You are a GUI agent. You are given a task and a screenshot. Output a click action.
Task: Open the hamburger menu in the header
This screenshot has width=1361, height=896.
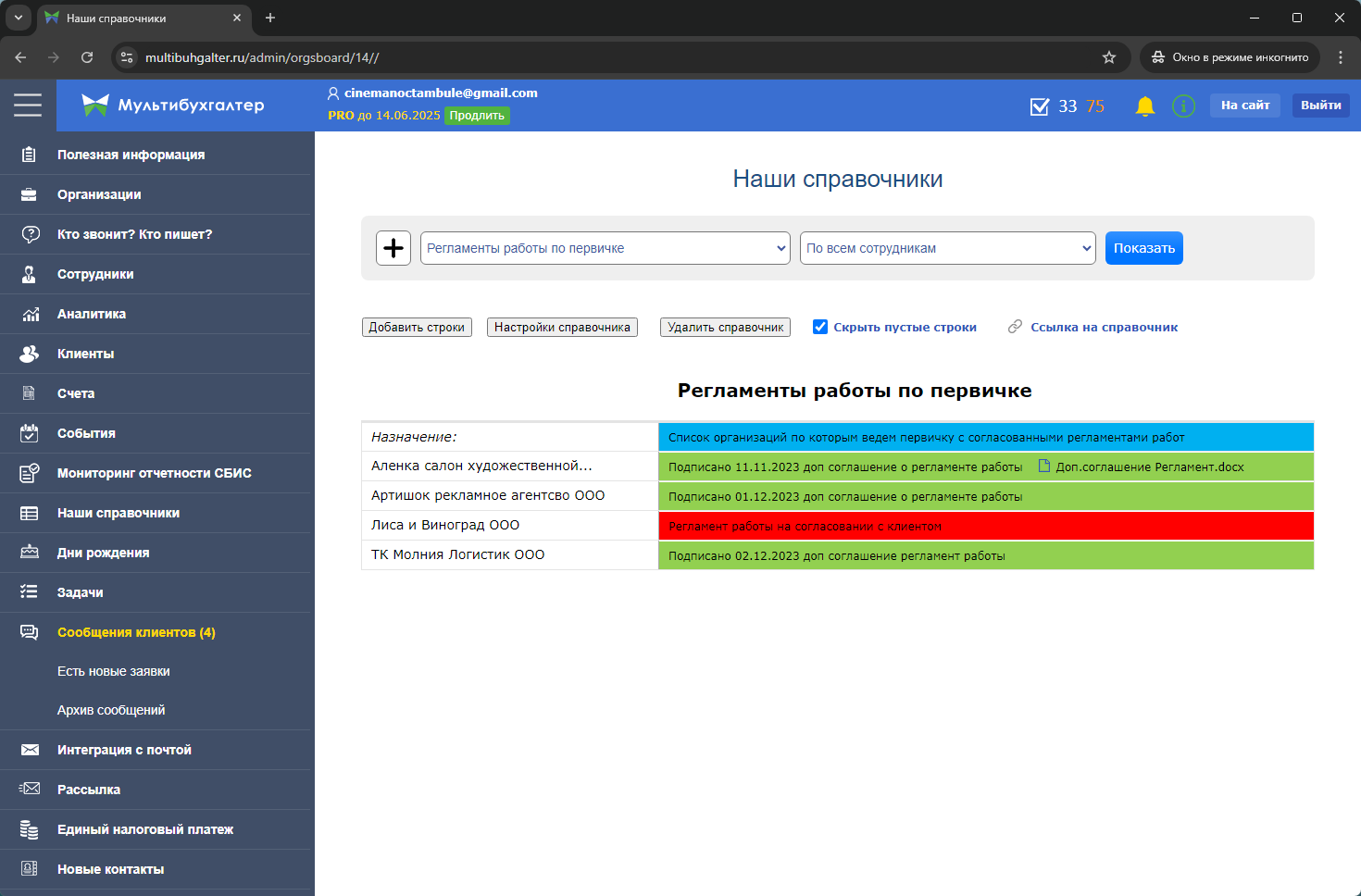click(28, 106)
